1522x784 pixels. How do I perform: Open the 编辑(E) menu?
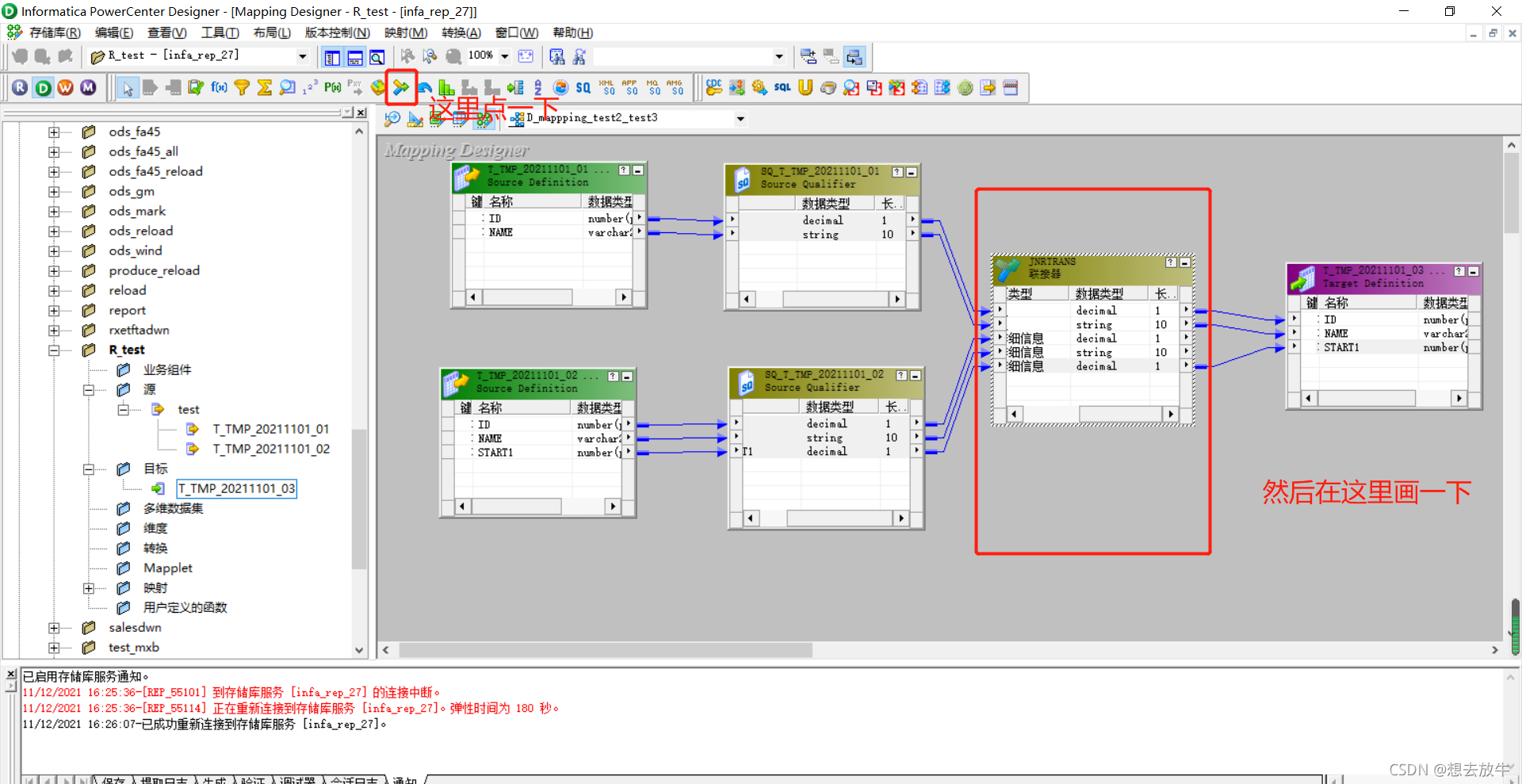point(114,33)
